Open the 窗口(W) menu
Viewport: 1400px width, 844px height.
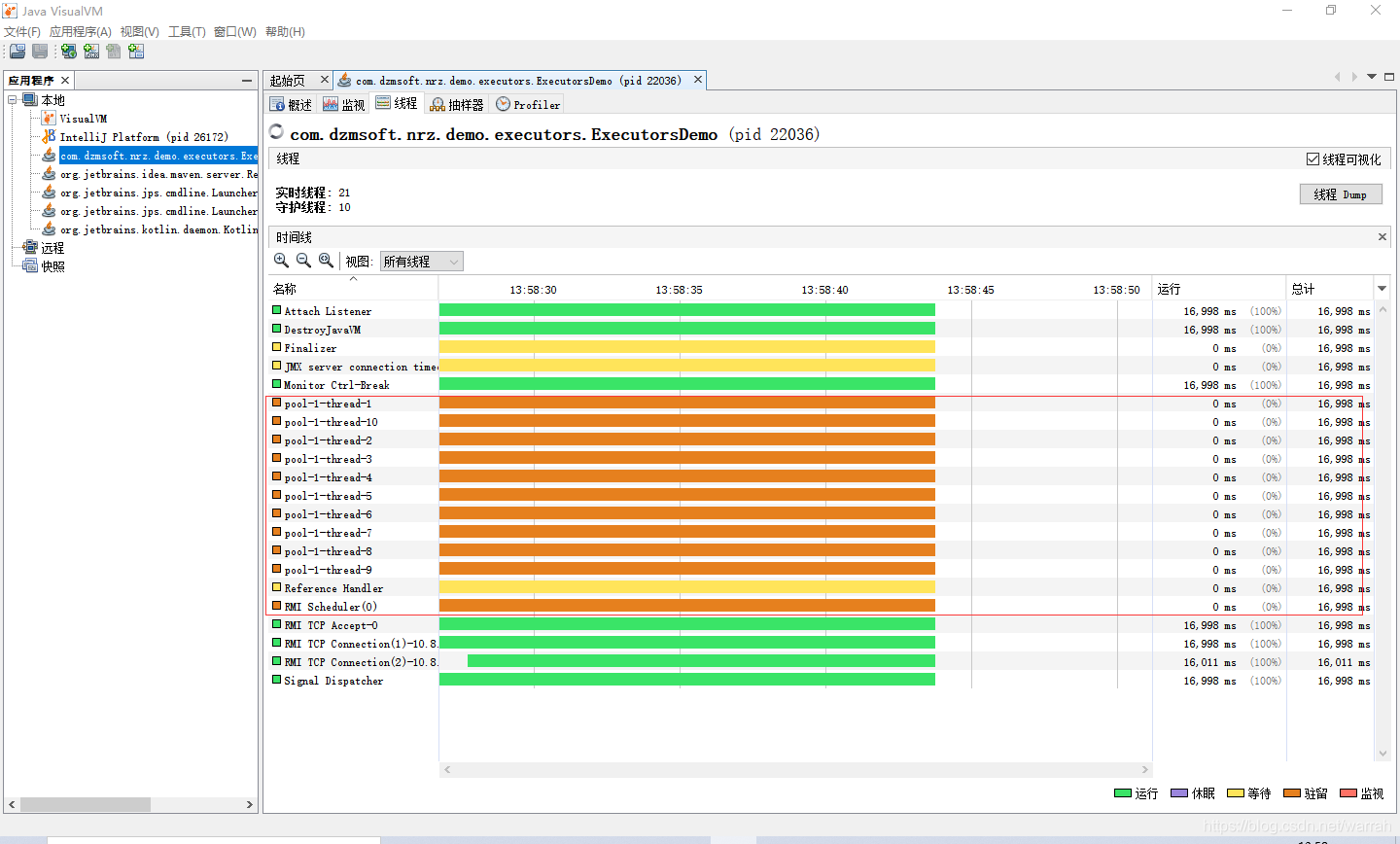point(235,32)
